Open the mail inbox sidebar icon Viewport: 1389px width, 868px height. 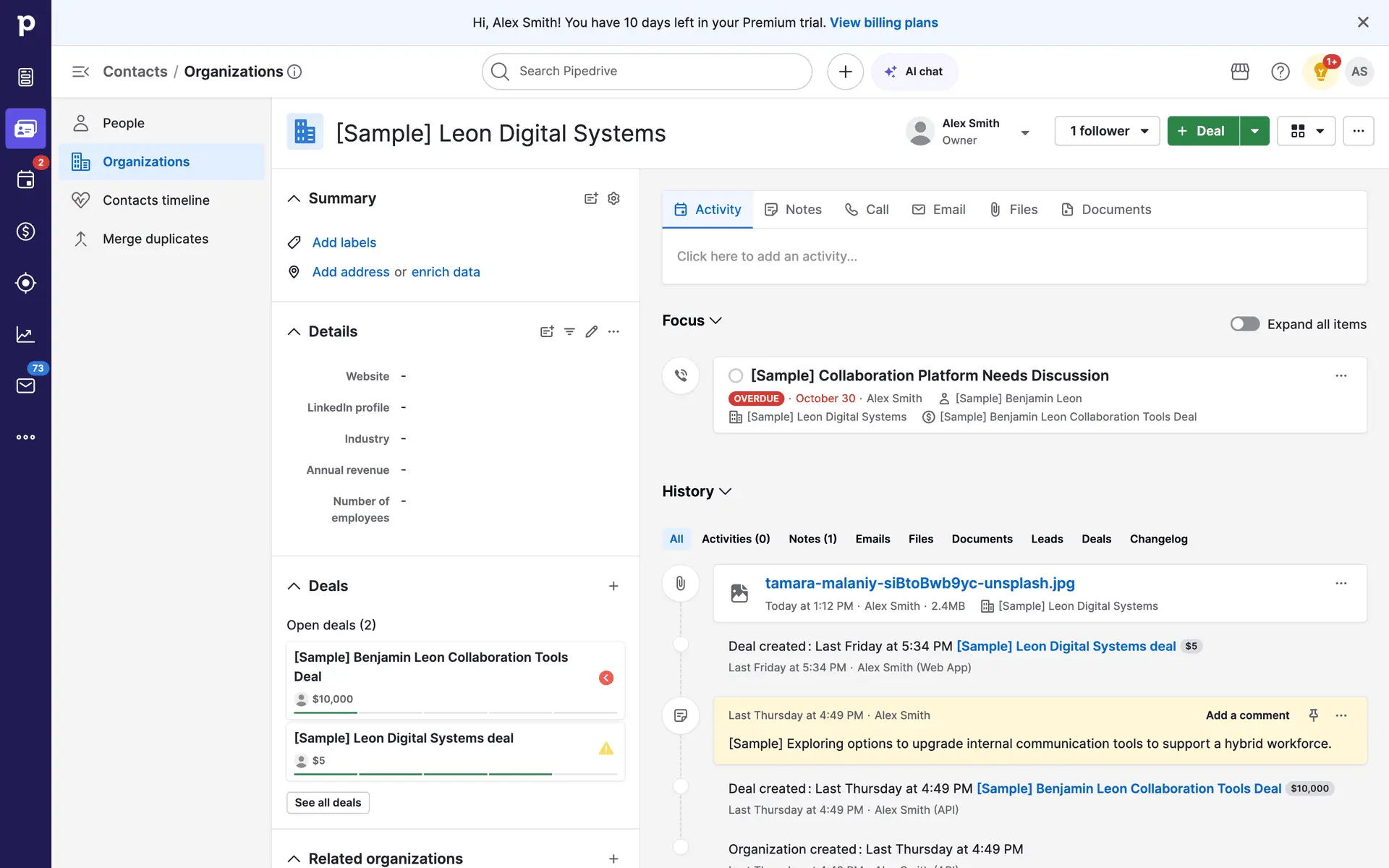click(x=25, y=386)
